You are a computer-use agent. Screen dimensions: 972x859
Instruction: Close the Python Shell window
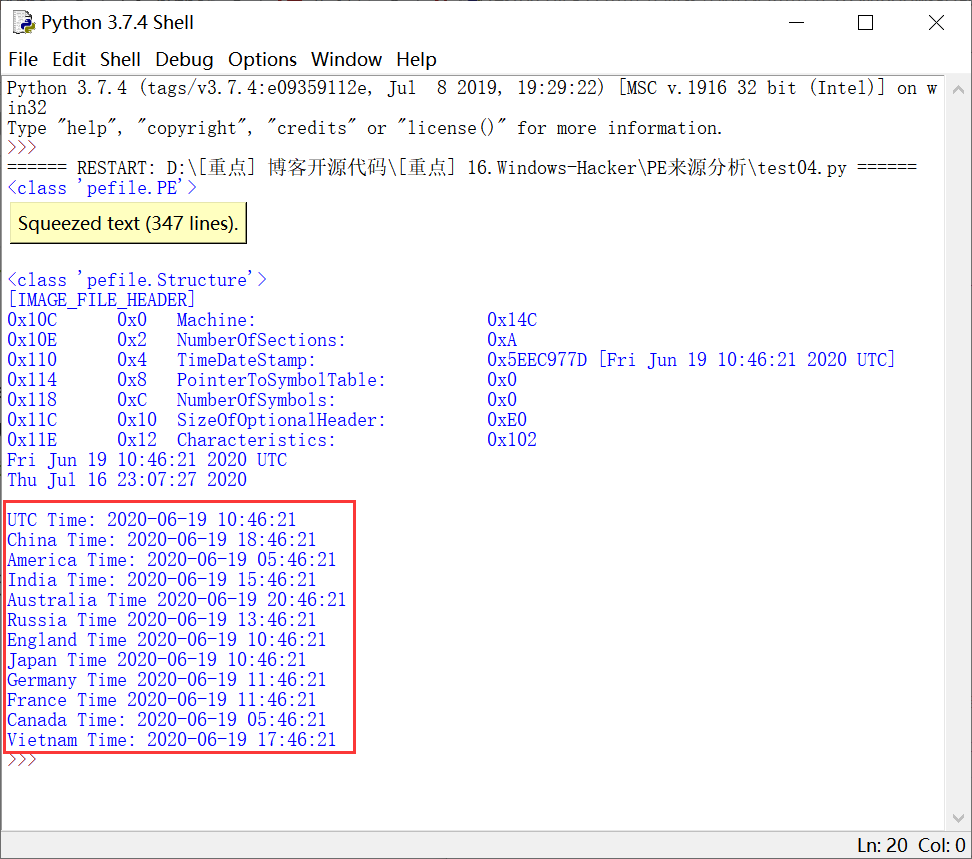tap(936, 22)
